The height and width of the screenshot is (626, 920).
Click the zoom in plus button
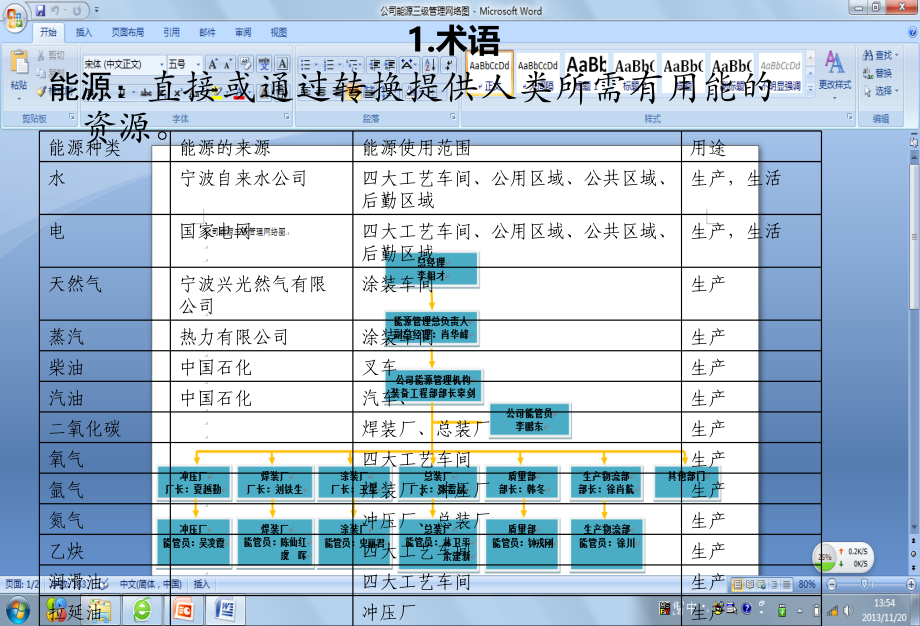pos(911,584)
